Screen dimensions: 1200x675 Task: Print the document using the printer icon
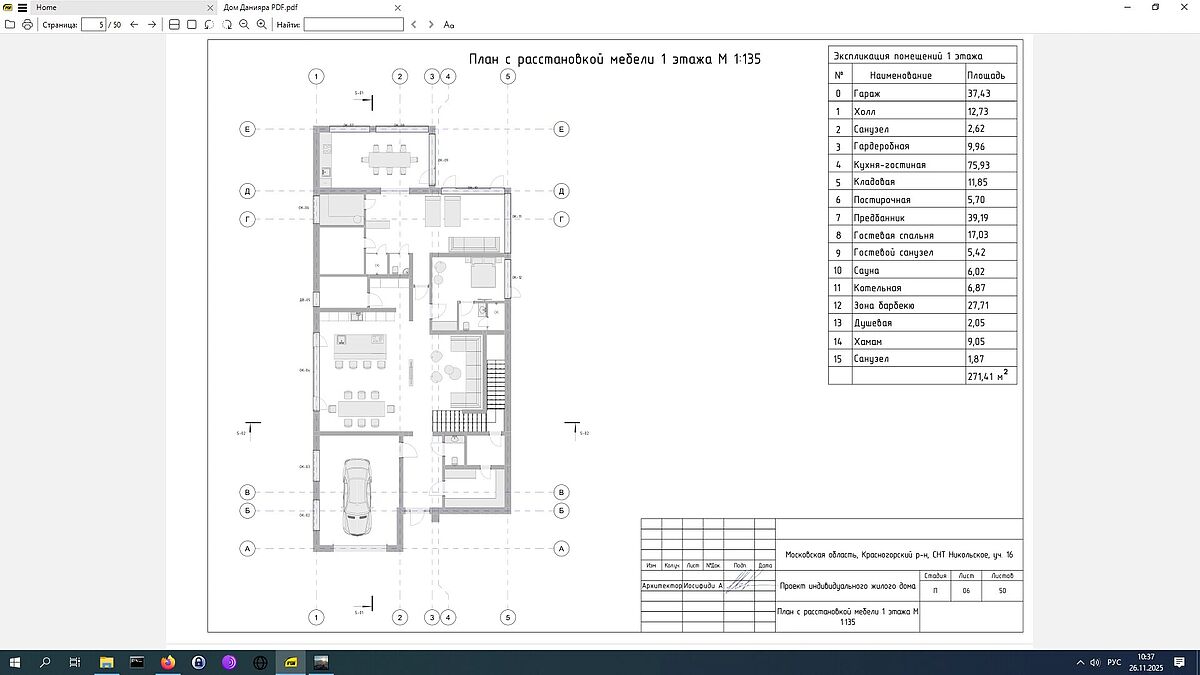tap(26, 24)
